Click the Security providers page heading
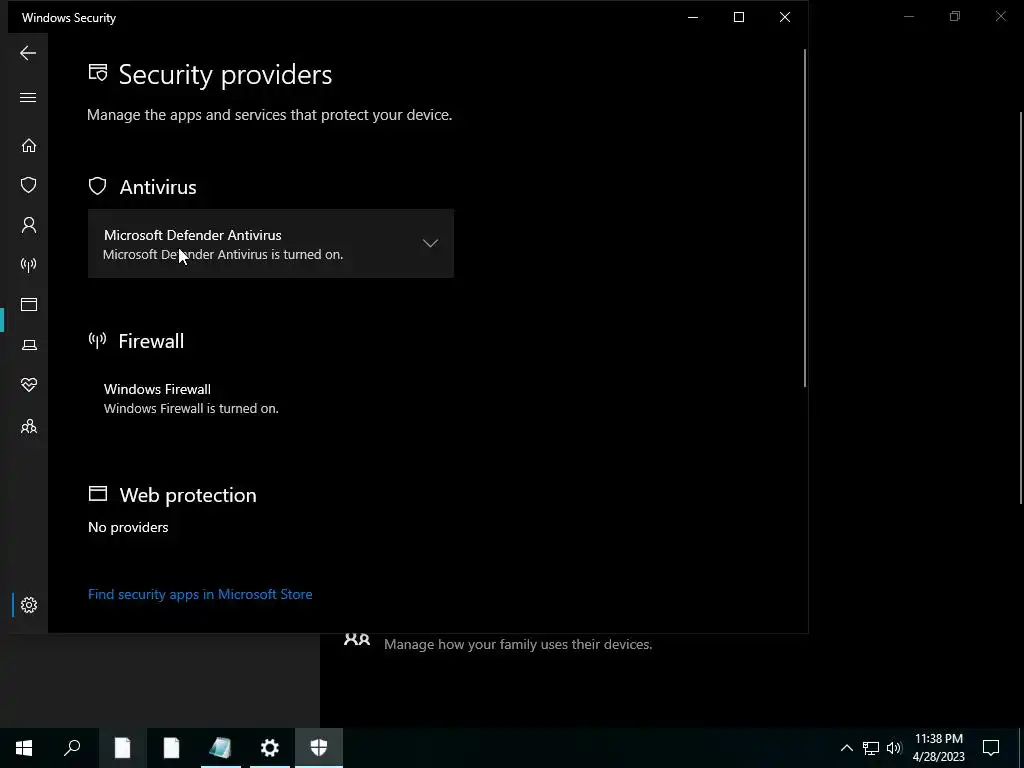Image resolution: width=1024 pixels, height=768 pixels. (x=225, y=74)
